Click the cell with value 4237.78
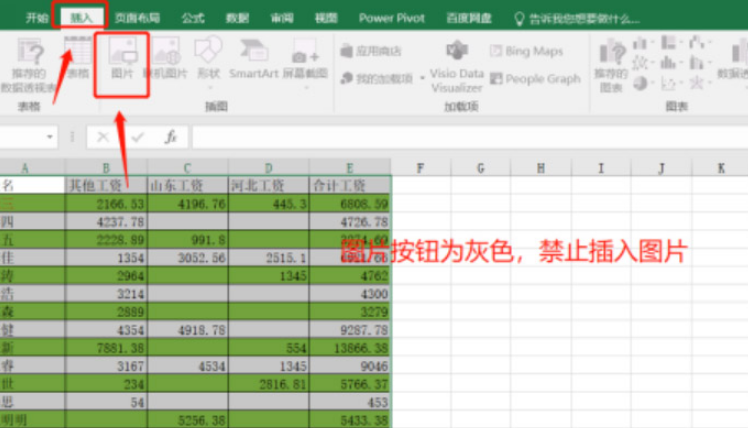This screenshot has height=428, width=748. pyautogui.click(x=106, y=222)
